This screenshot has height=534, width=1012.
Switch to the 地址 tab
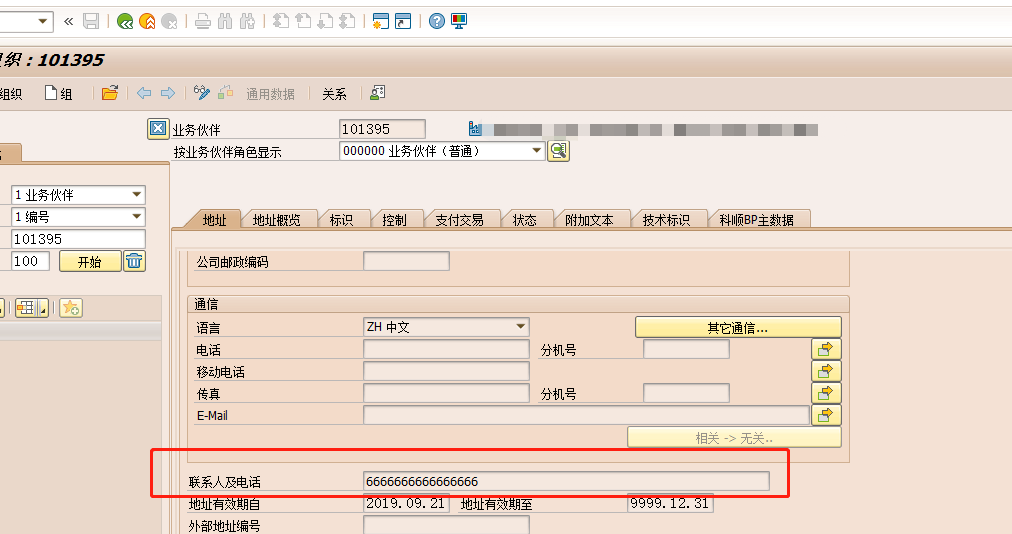pyautogui.click(x=214, y=220)
